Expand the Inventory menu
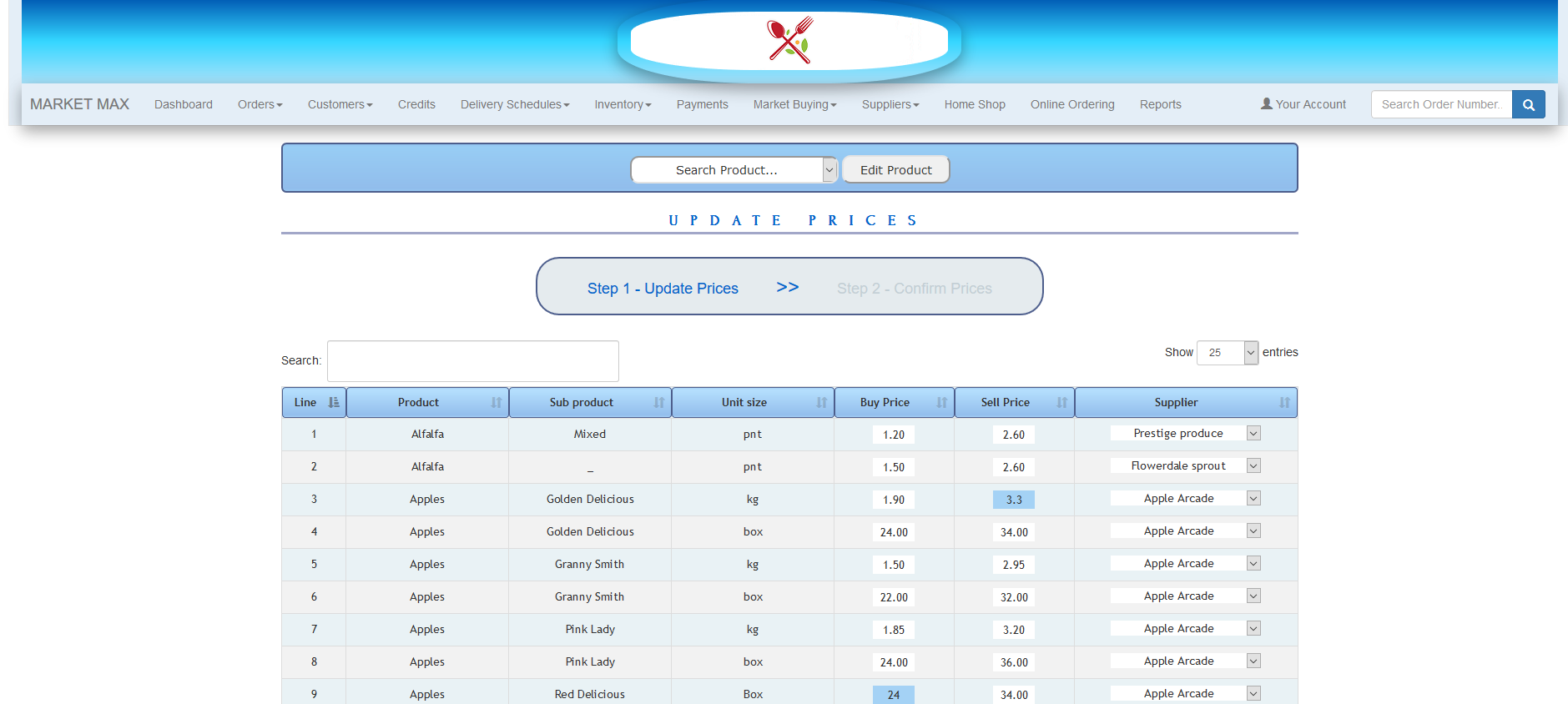The image size is (1568, 704). pos(623,104)
